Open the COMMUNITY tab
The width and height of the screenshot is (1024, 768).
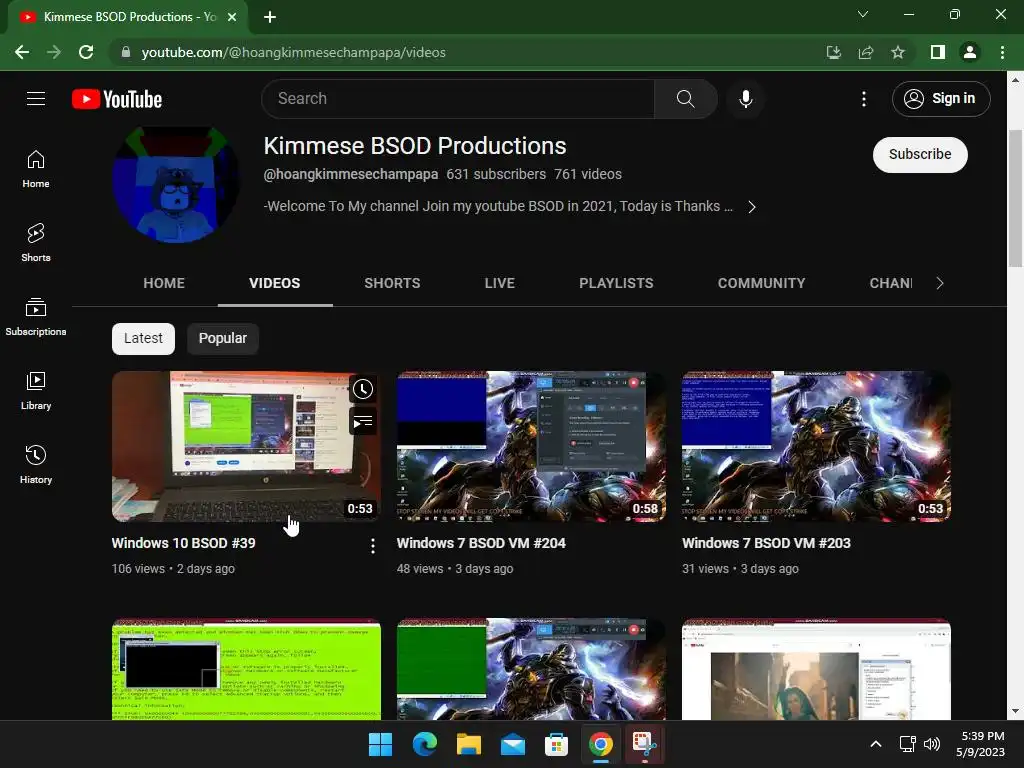pos(761,283)
